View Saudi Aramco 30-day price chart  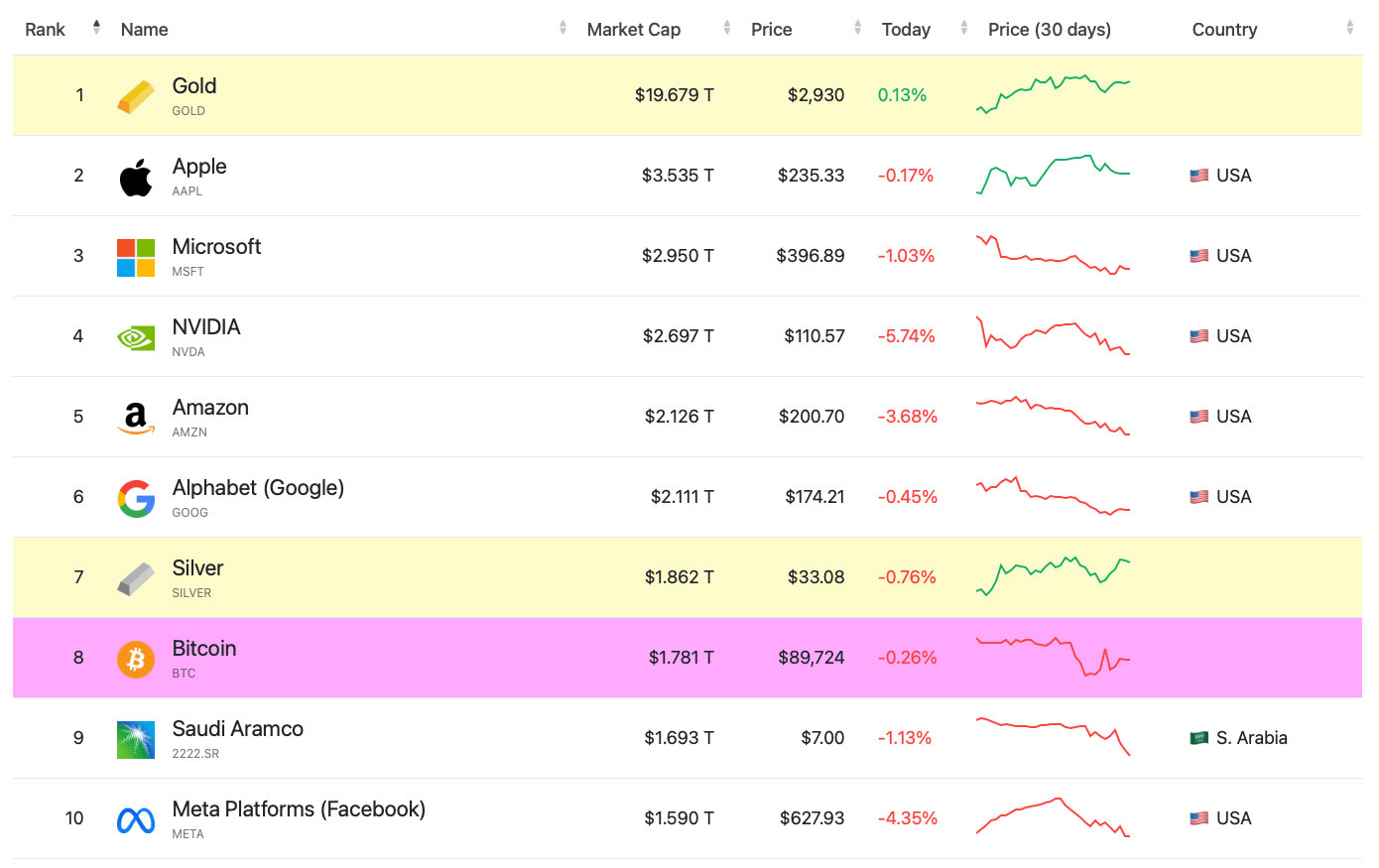[1054, 737]
